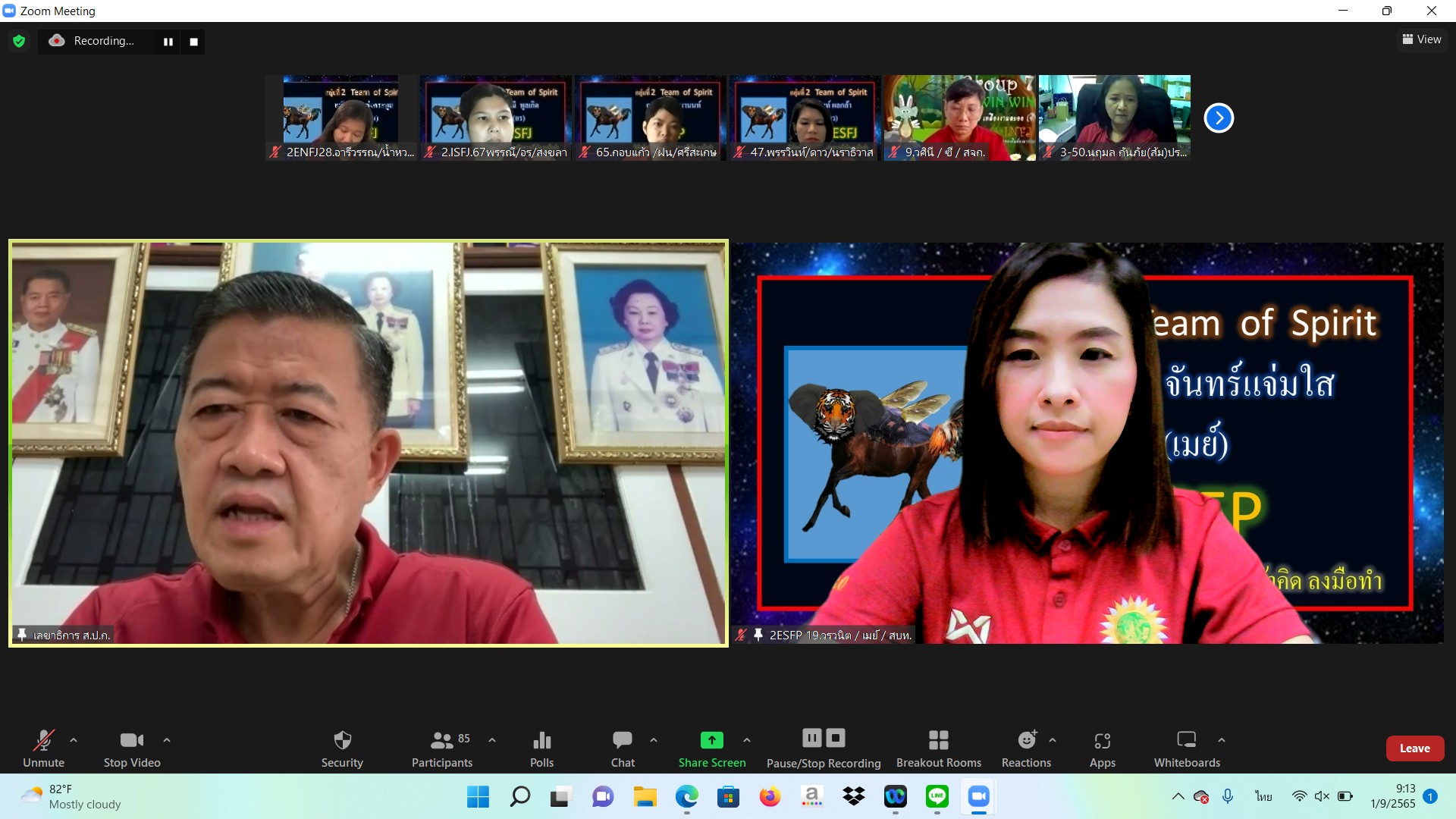1456x819 pixels.
Task: Open the Security shield menu
Action: 342,748
